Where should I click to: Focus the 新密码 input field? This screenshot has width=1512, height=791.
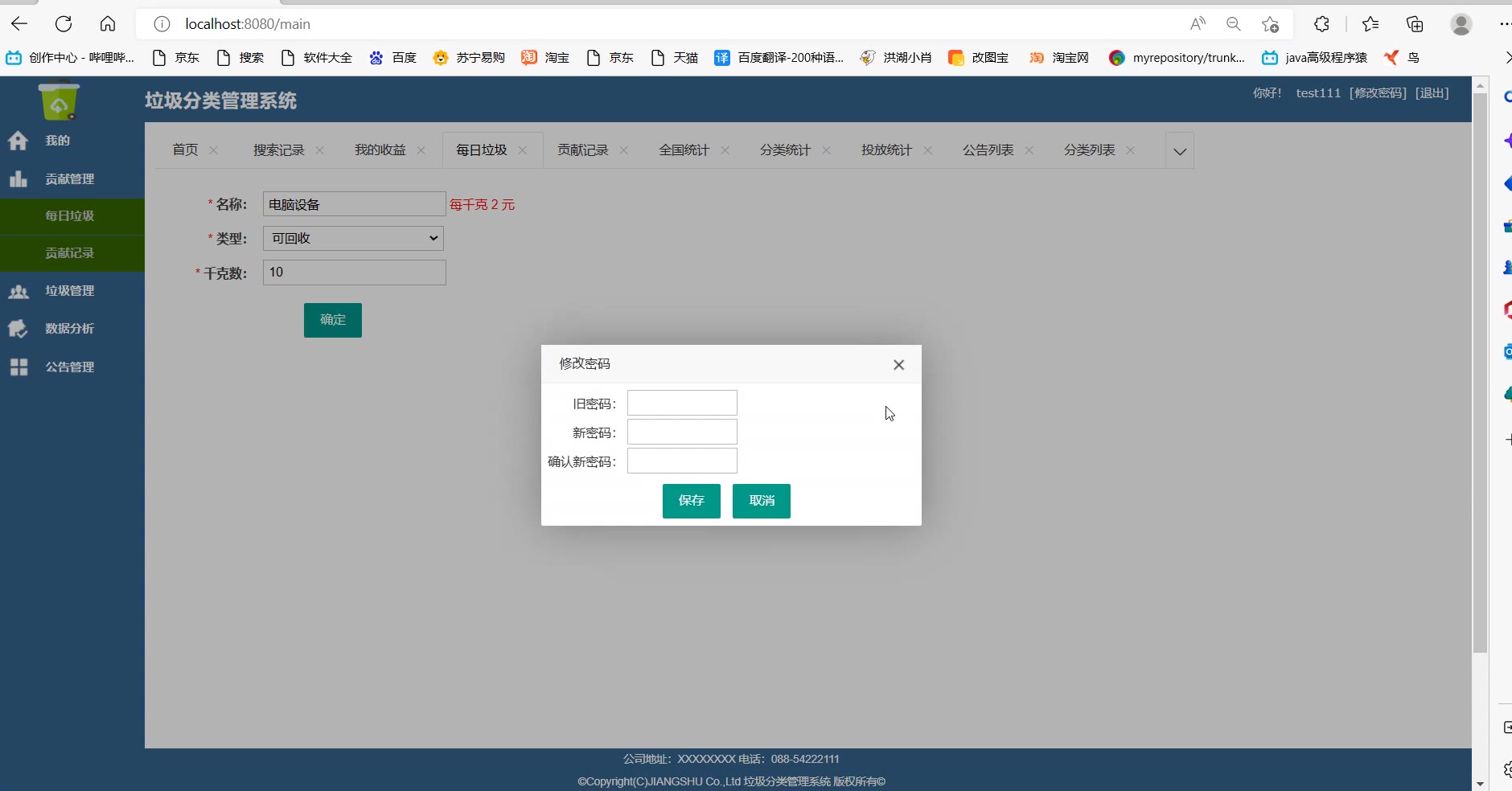pos(682,432)
